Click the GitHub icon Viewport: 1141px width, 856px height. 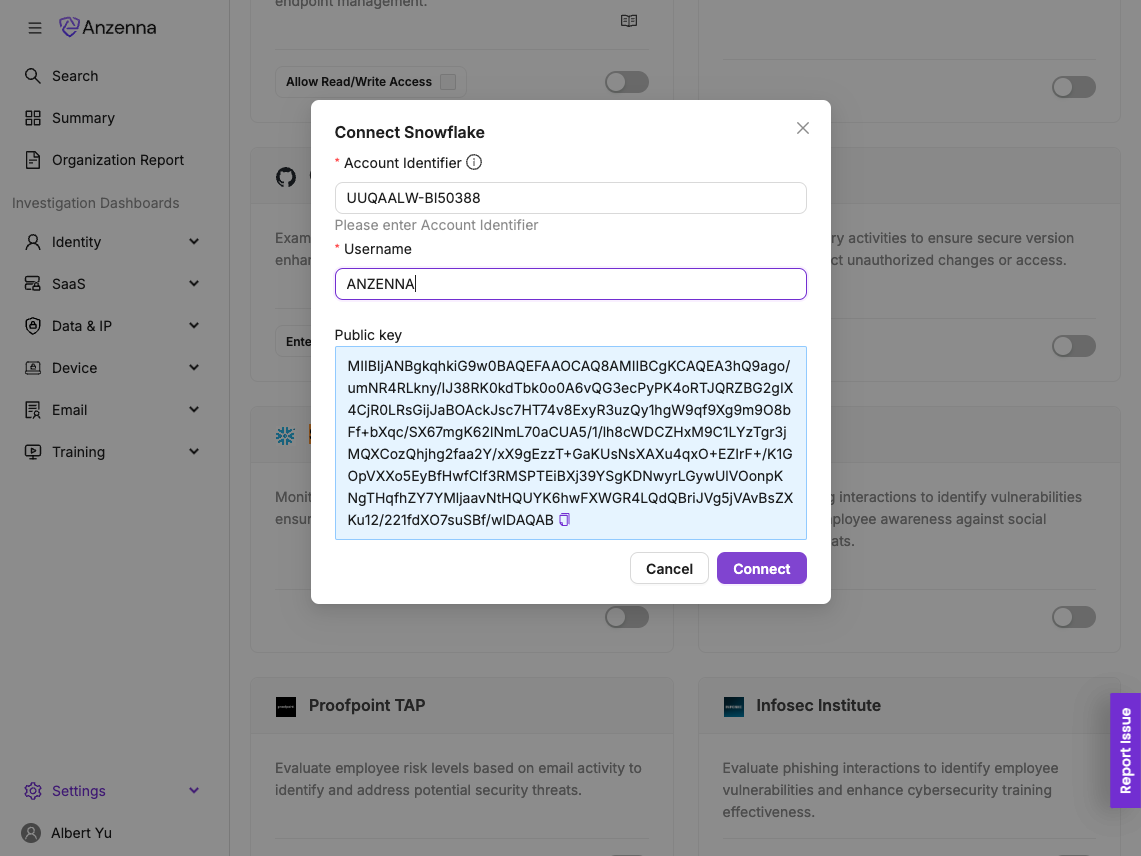(286, 177)
